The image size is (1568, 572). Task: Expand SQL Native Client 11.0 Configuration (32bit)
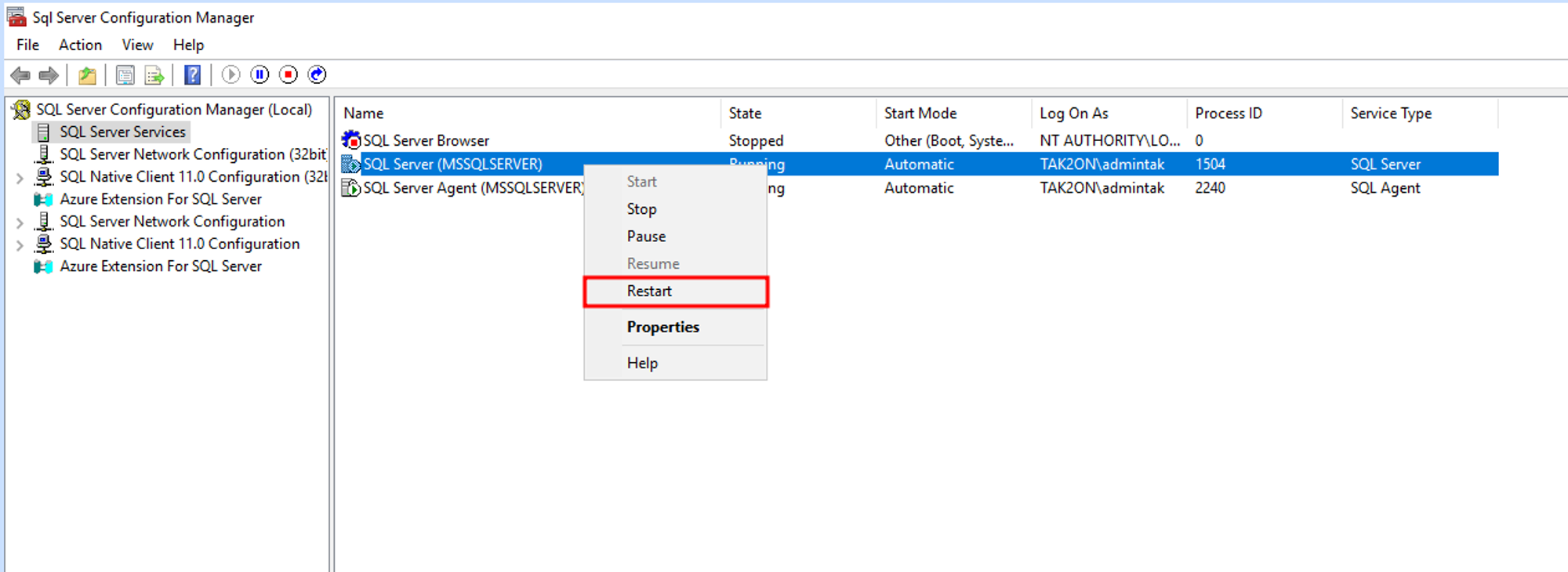[20, 178]
